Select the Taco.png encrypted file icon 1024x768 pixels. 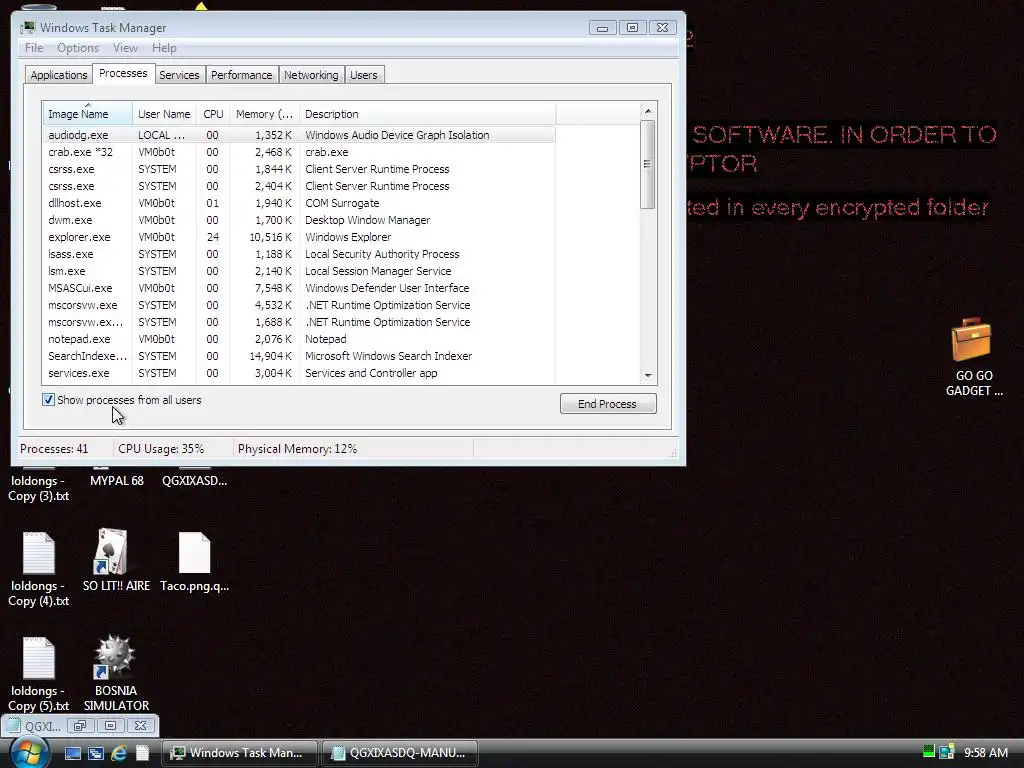click(x=195, y=562)
